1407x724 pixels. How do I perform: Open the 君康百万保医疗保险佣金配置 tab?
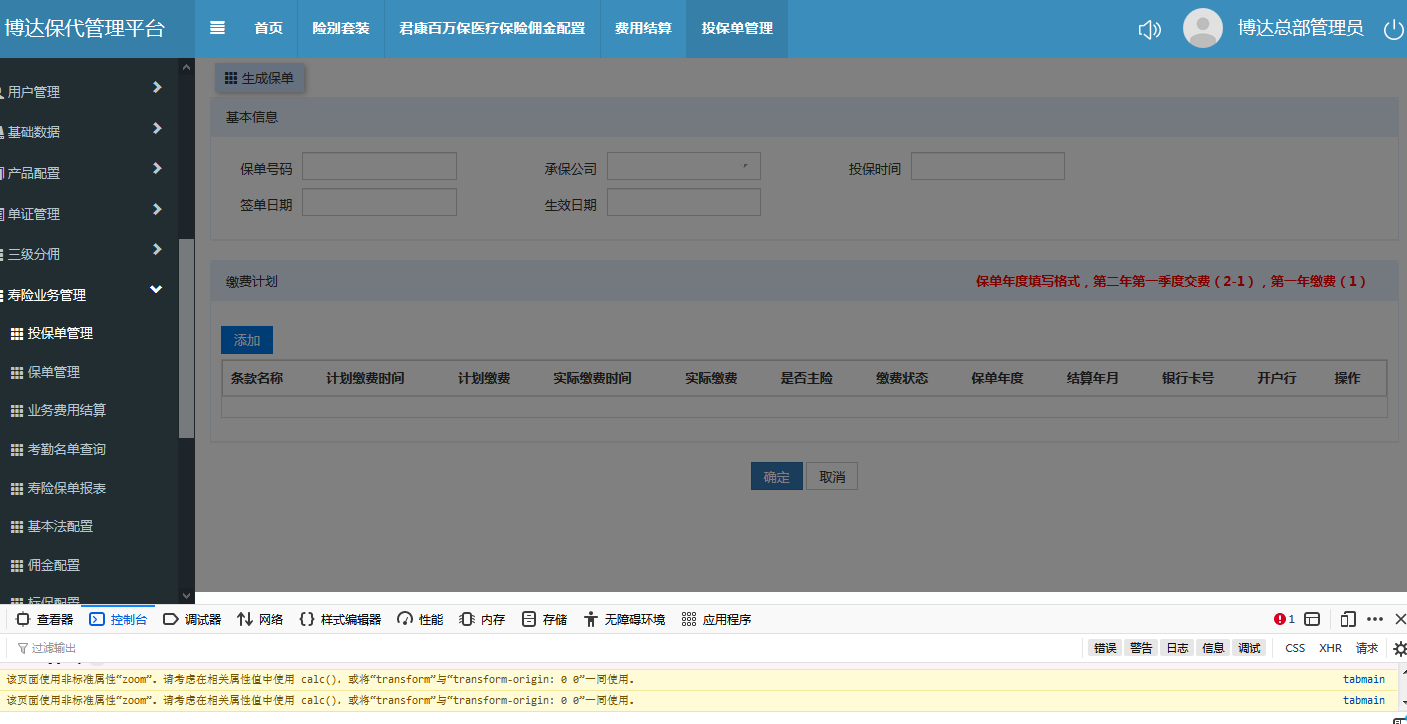pyautogui.click(x=492, y=28)
